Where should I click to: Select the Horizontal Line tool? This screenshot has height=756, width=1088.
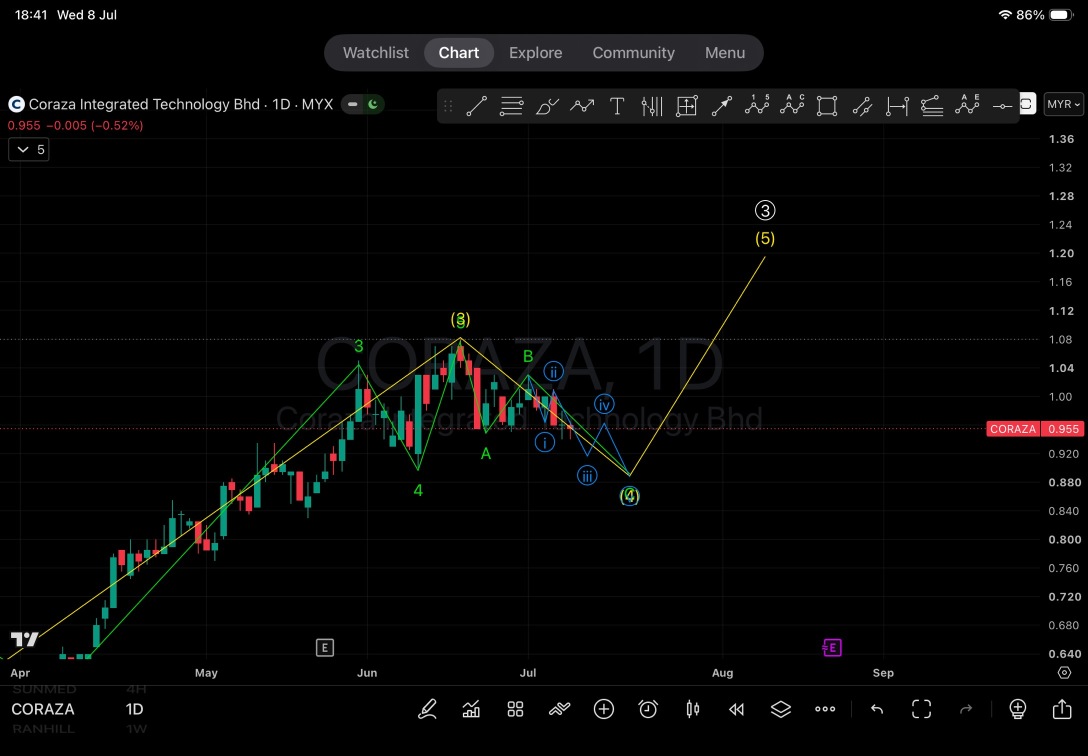click(1002, 106)
